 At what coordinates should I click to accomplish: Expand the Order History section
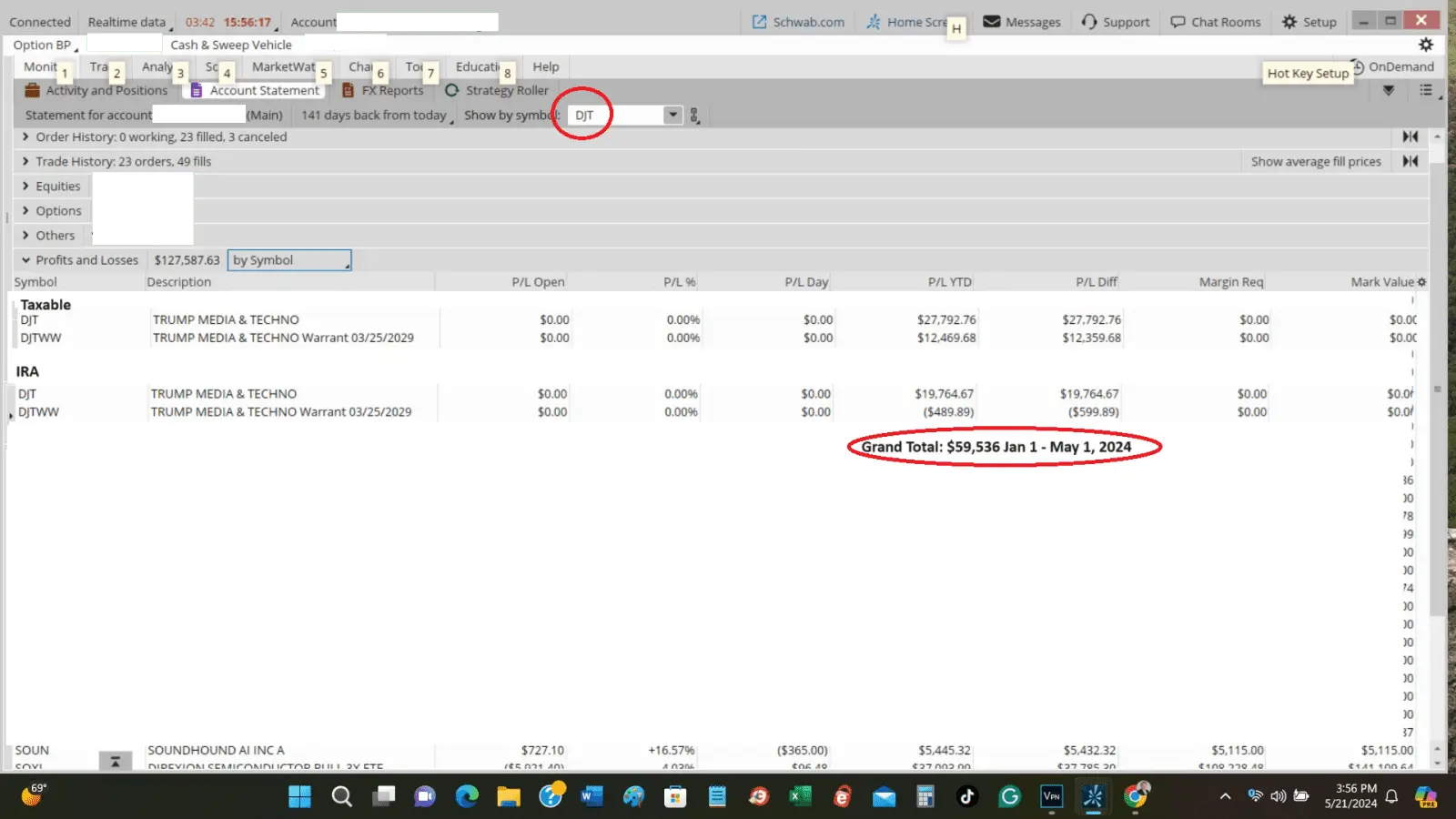click(x=25, y=136)
